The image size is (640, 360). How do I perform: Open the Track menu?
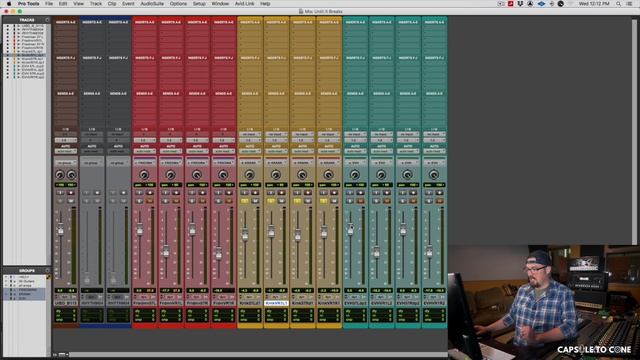coord(96,4)
